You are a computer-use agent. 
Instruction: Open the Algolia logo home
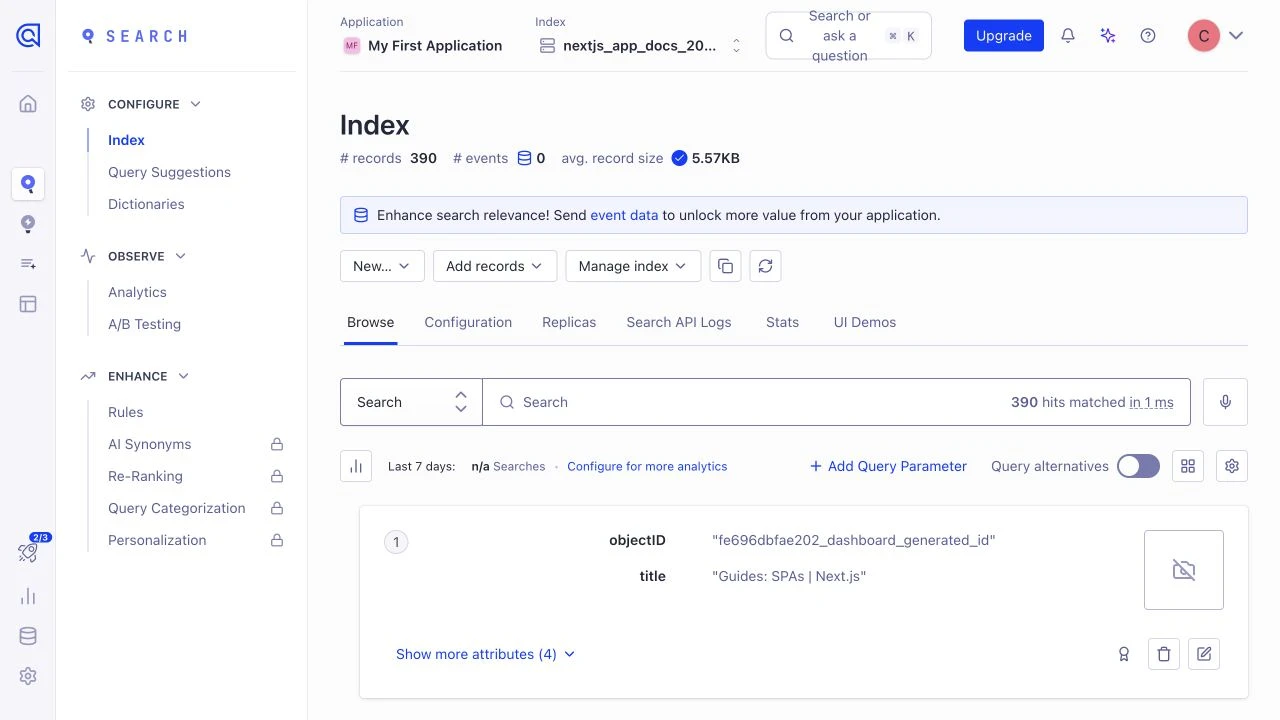(28, 36)
